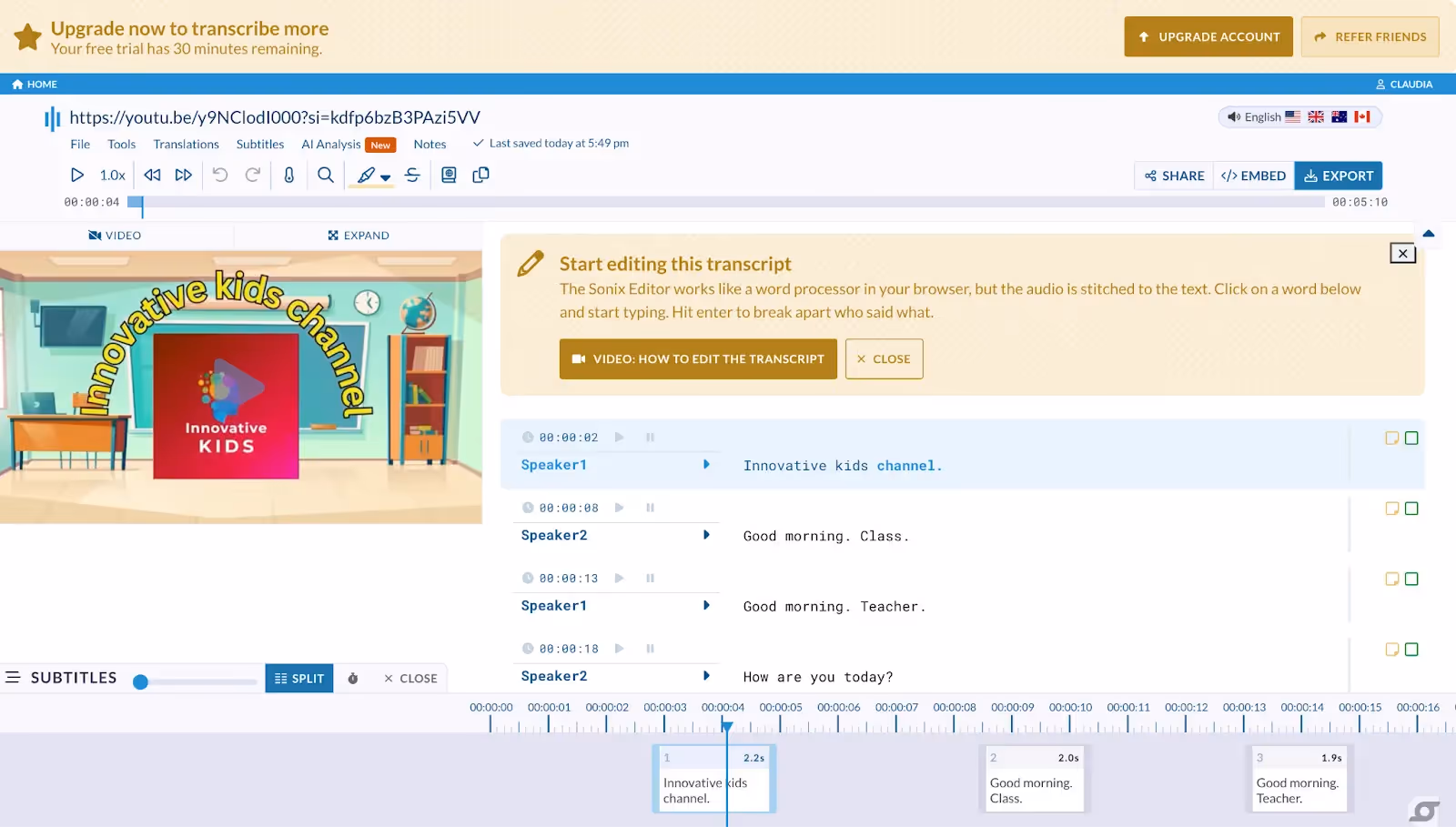Select subtitle block 1 Innovative kids channel

click(x=714, y=779)
